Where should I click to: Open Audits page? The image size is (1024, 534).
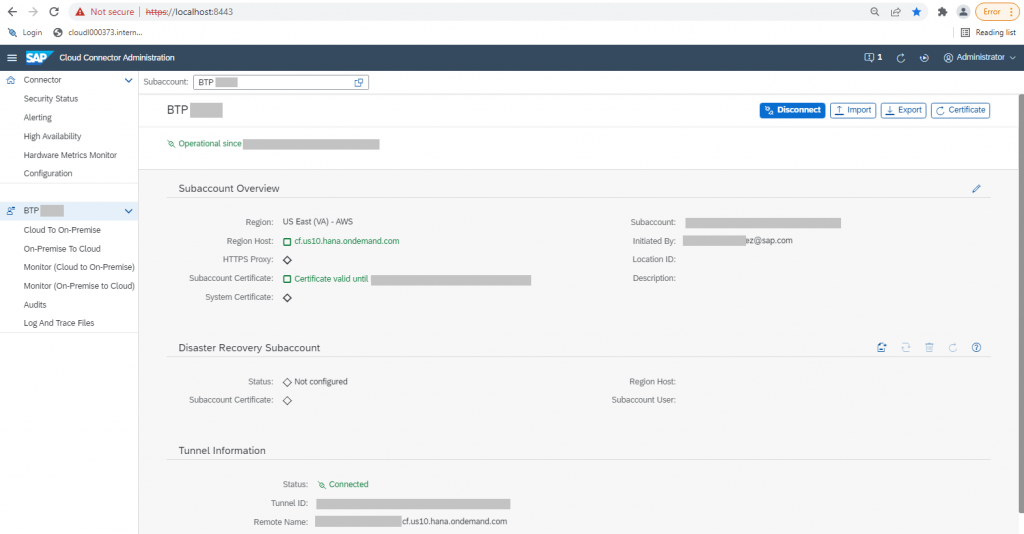pyautogui.click(x=35, y=305)
